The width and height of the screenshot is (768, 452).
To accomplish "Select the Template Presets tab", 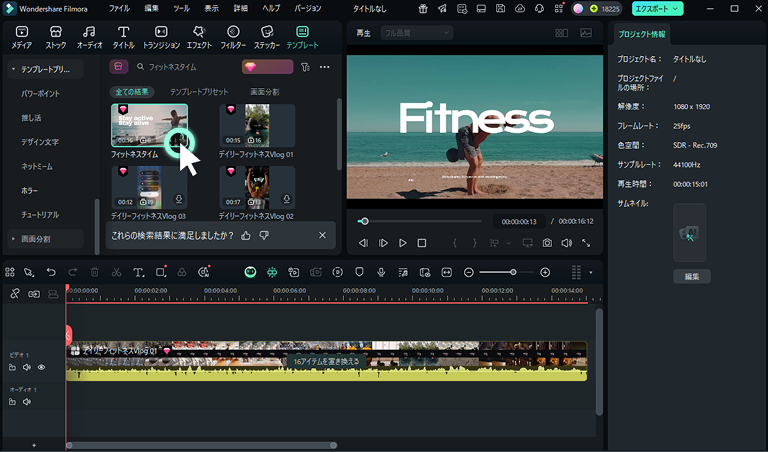I will click(199, 92).
